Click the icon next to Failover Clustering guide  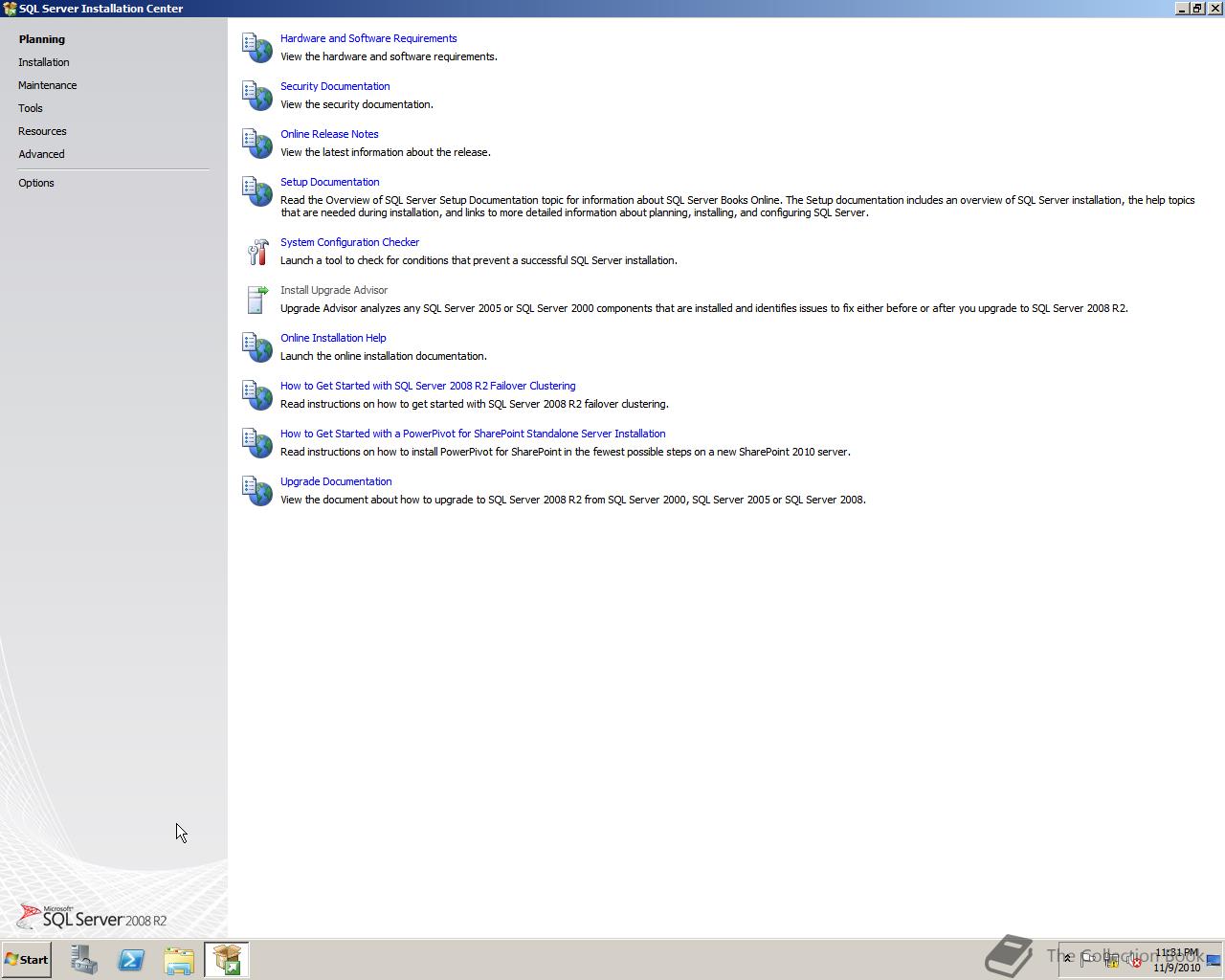257,395
